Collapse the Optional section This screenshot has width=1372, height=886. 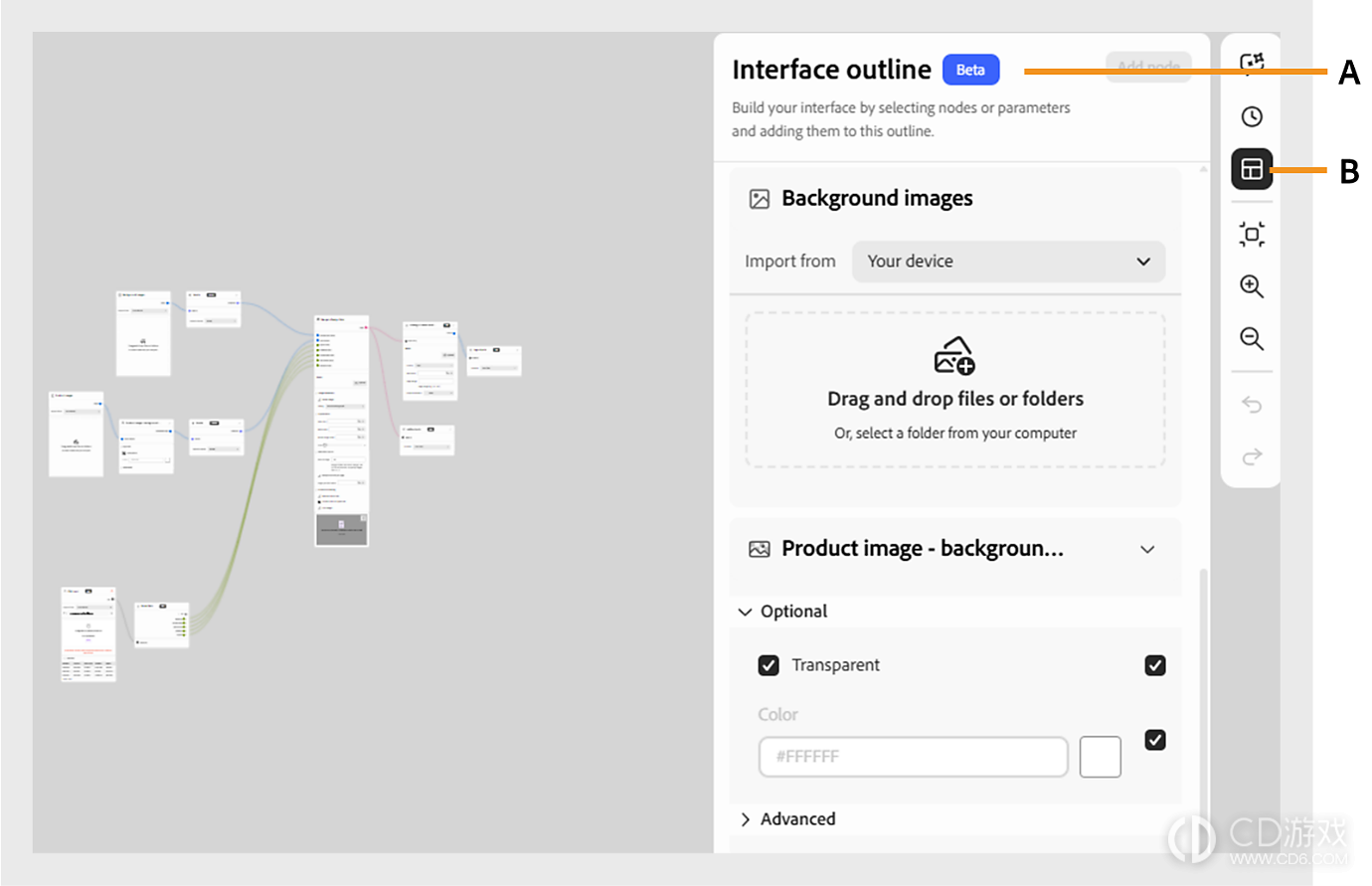click(745, 612)
